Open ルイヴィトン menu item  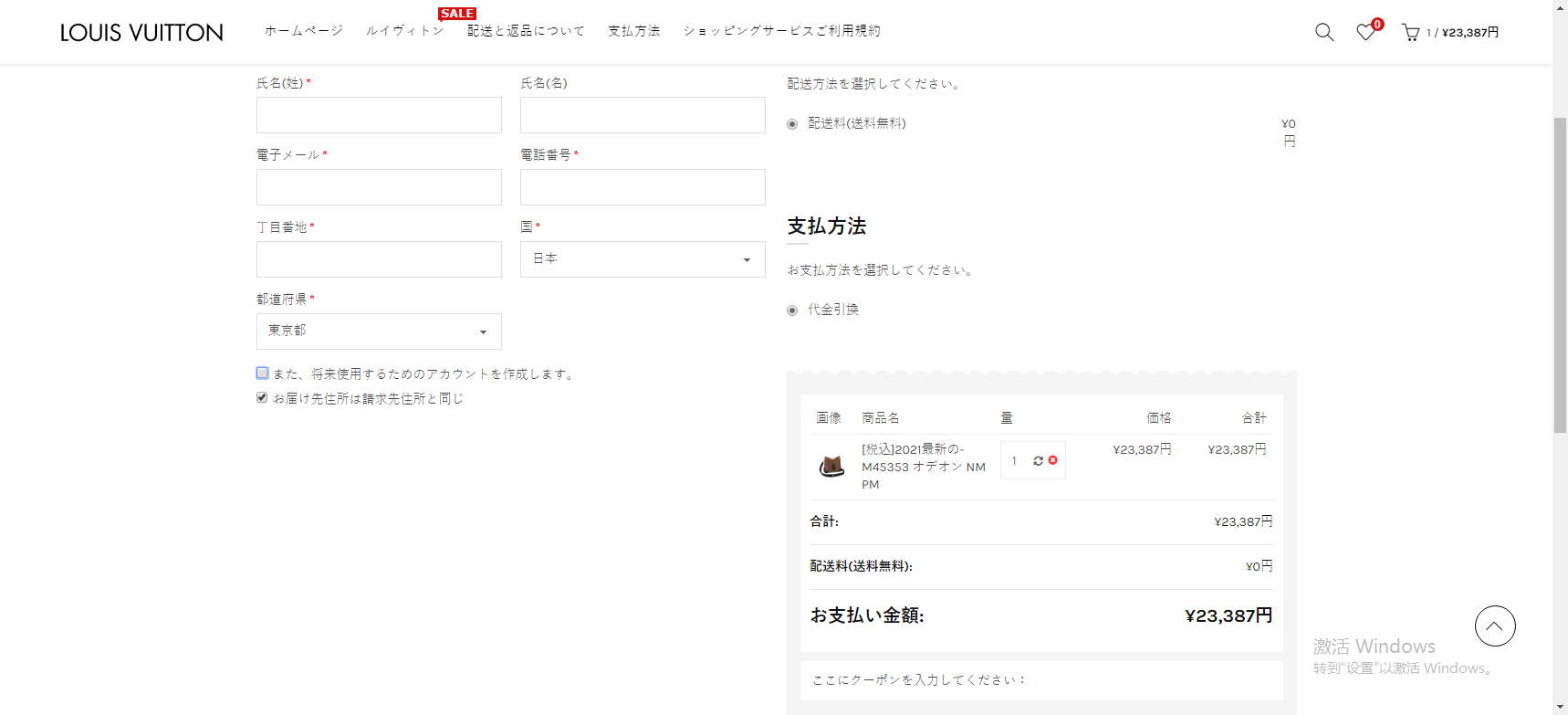(x=405, y=31)
